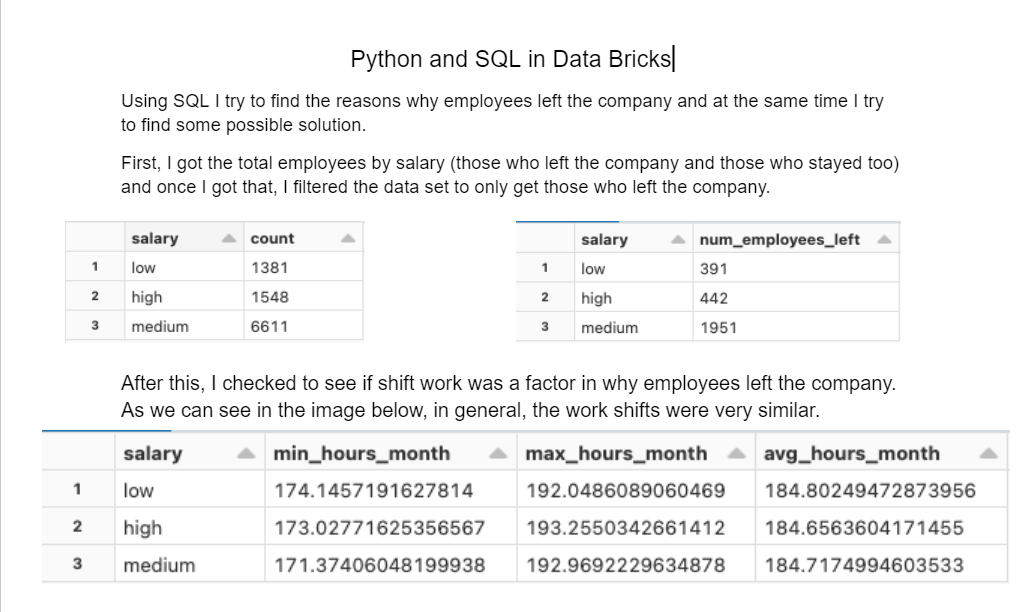This screenshot has width=1017, height=612.
Task: Click the max hours value 192.0486089060469
Action: (x=625, y=491)
